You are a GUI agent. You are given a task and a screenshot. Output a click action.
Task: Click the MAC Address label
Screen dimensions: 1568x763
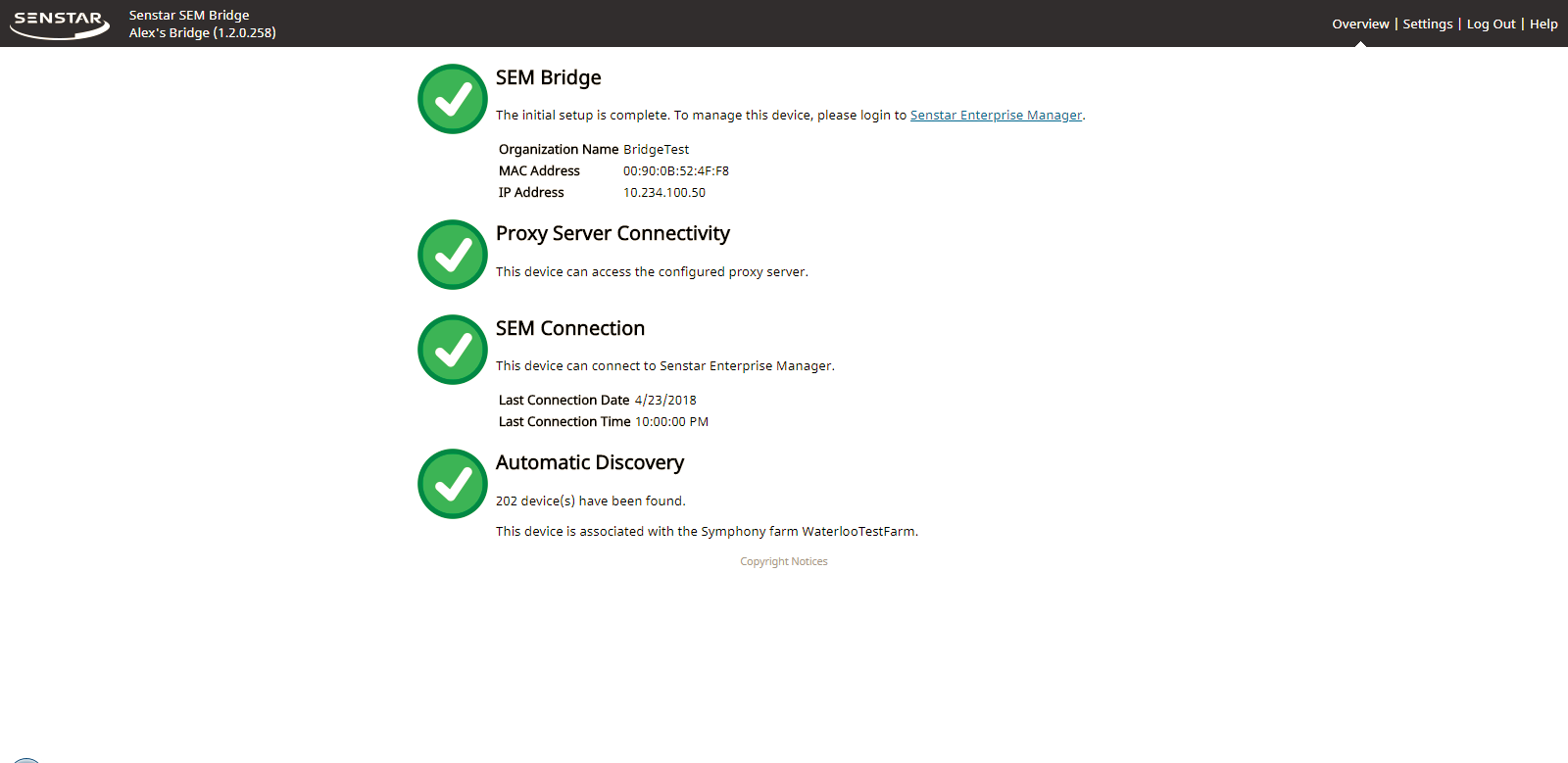(539, 170)
